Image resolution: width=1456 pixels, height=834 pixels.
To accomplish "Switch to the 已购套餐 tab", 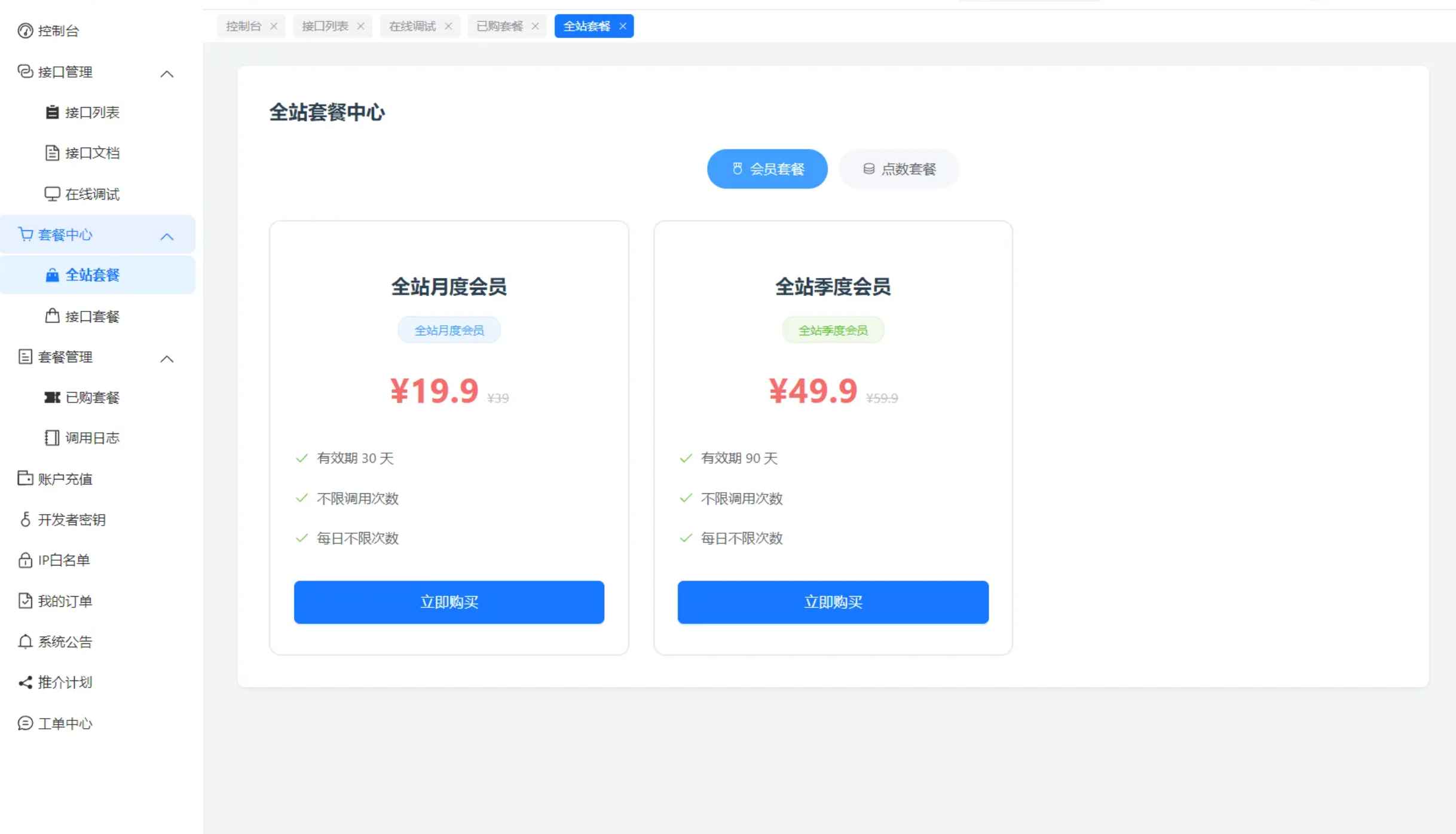I will click(x=500, y=26).
